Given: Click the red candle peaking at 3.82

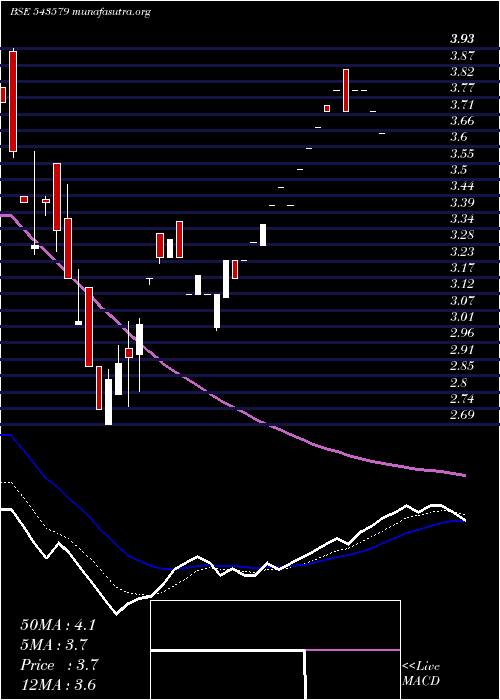Looking at the screenshot, I should [x=346, y=91].
